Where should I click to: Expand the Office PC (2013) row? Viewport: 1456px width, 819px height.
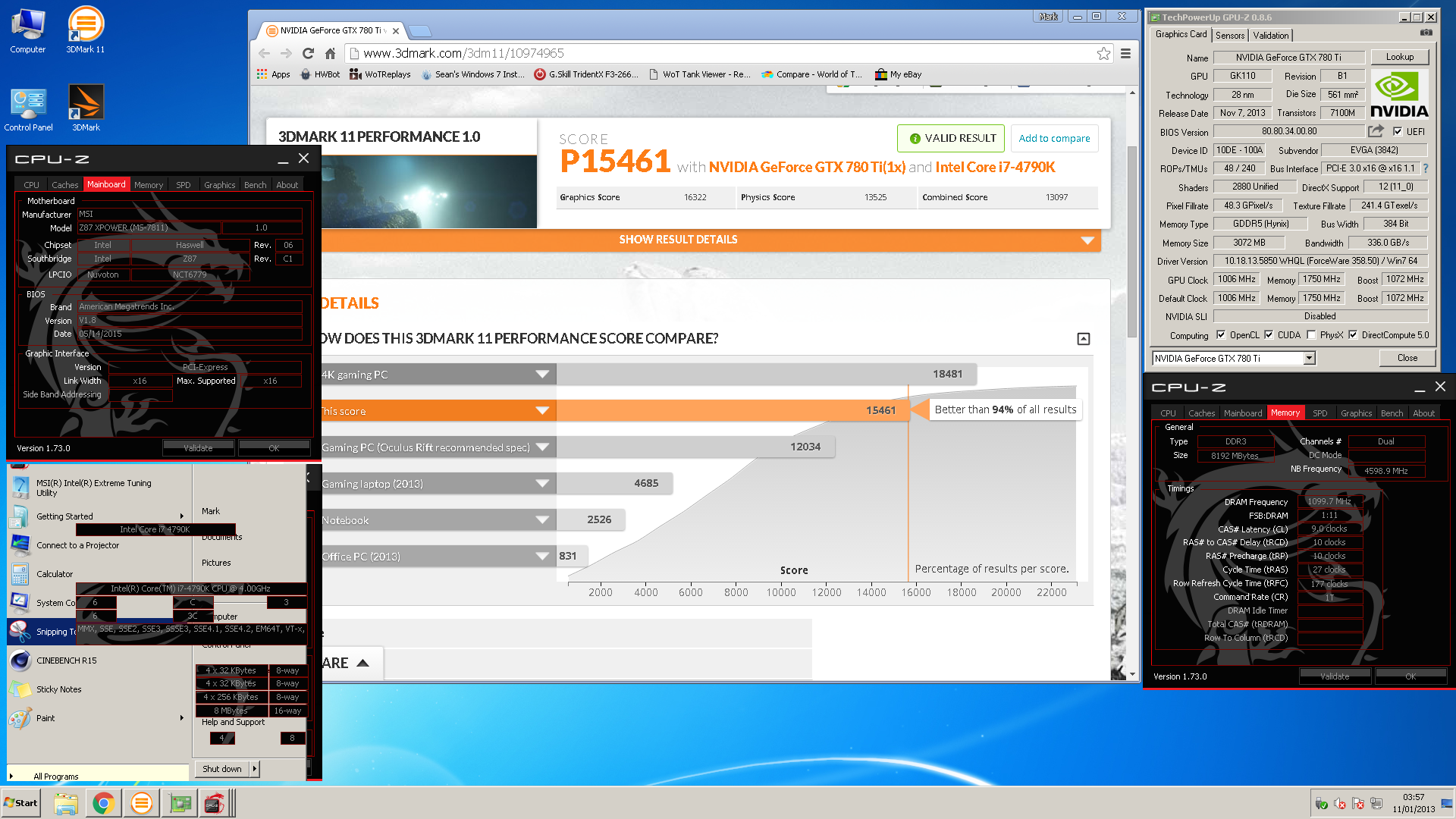click(542, 556)
